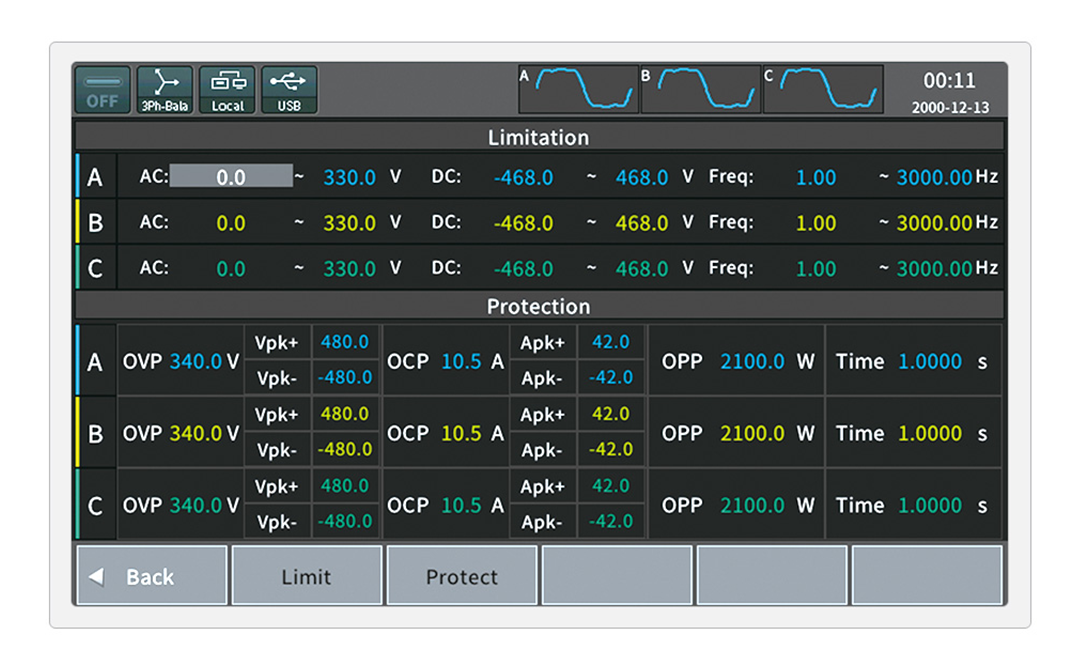Edit phase B Apk- value -42.0

coord(610,449)
